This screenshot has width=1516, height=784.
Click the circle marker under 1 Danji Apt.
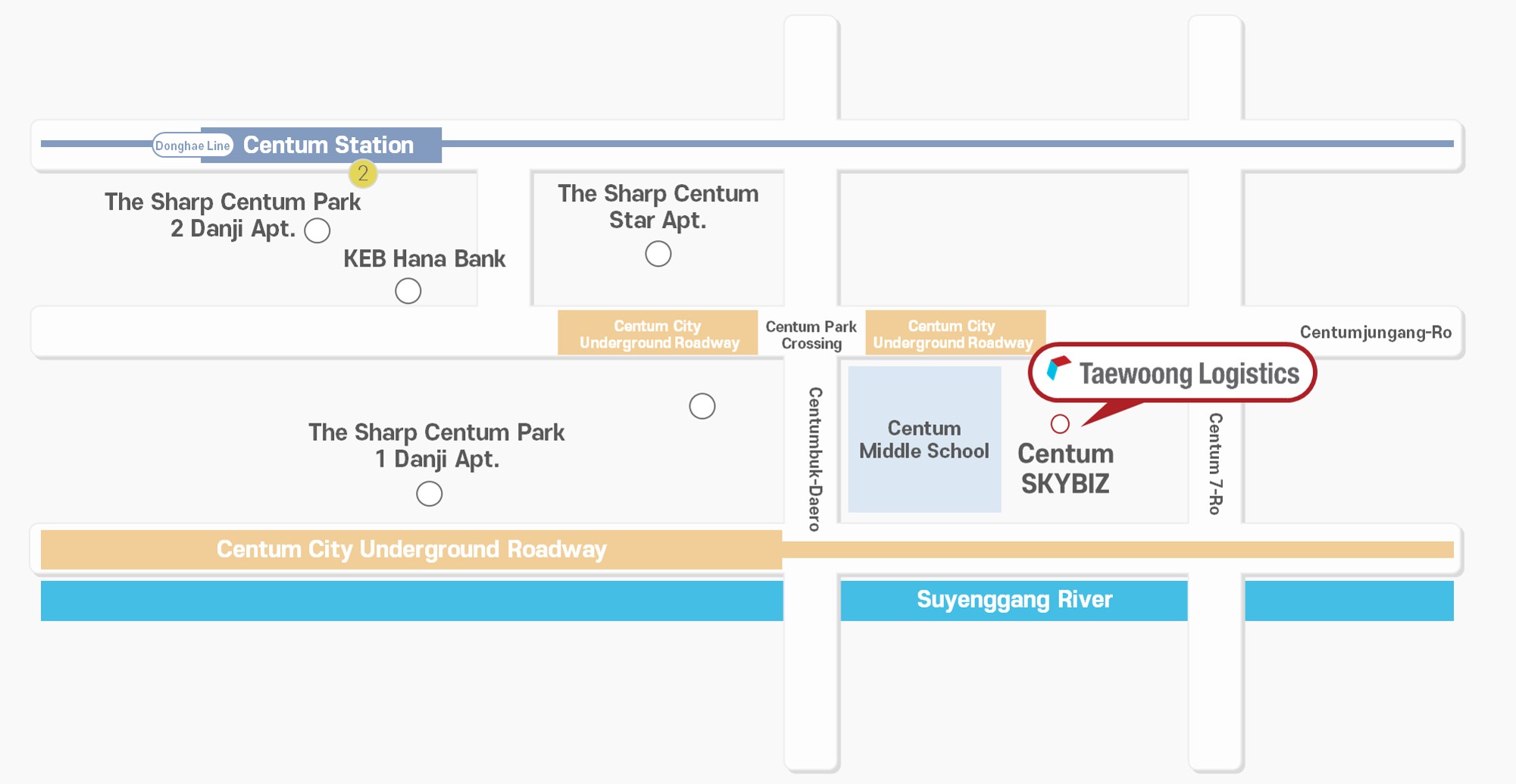click(x=429, y=494)
